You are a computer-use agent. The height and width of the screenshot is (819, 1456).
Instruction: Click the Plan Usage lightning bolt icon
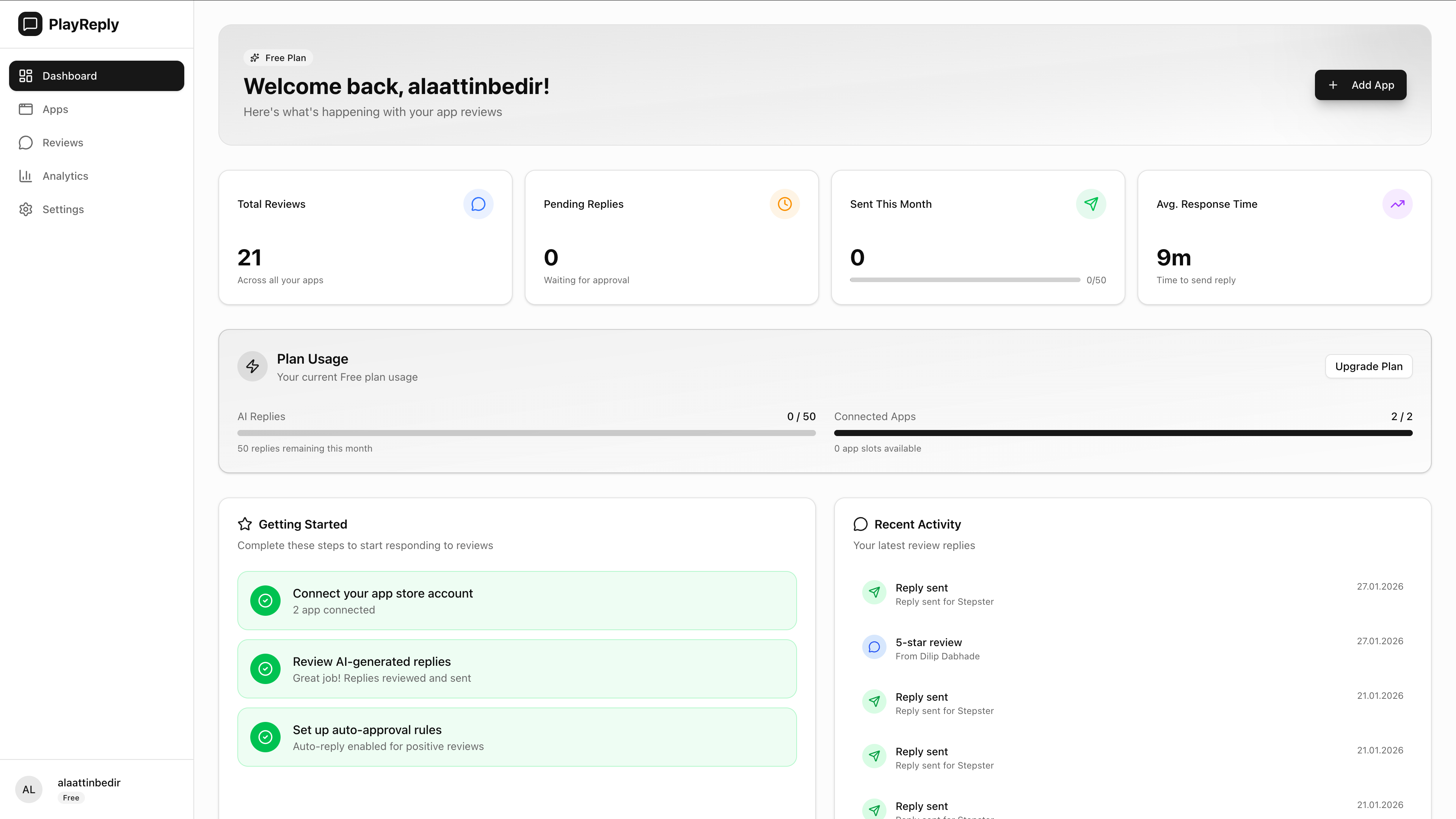252,366
